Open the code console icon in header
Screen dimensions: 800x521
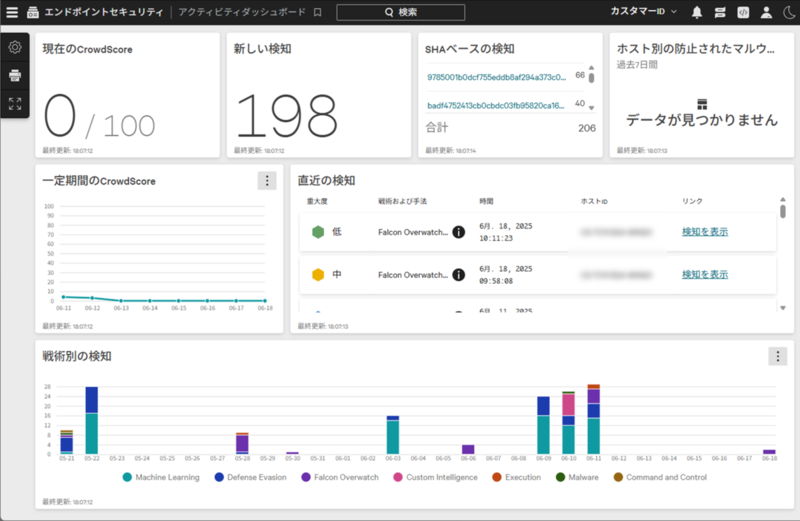click(x=743, y=12)
